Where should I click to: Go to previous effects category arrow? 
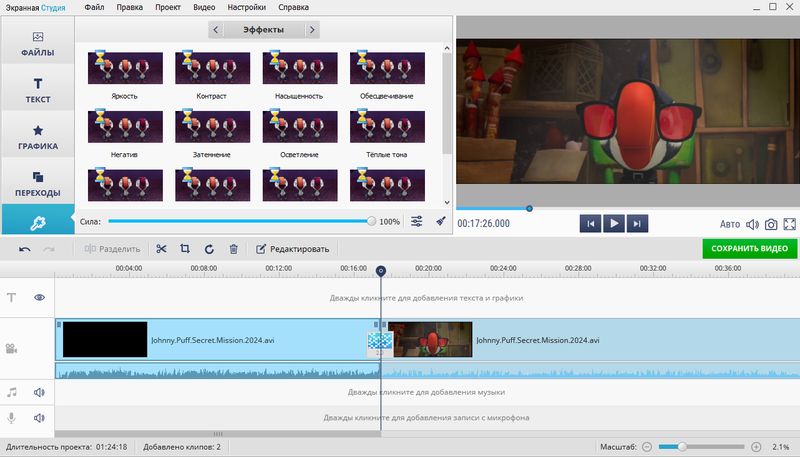click(216, 30)
